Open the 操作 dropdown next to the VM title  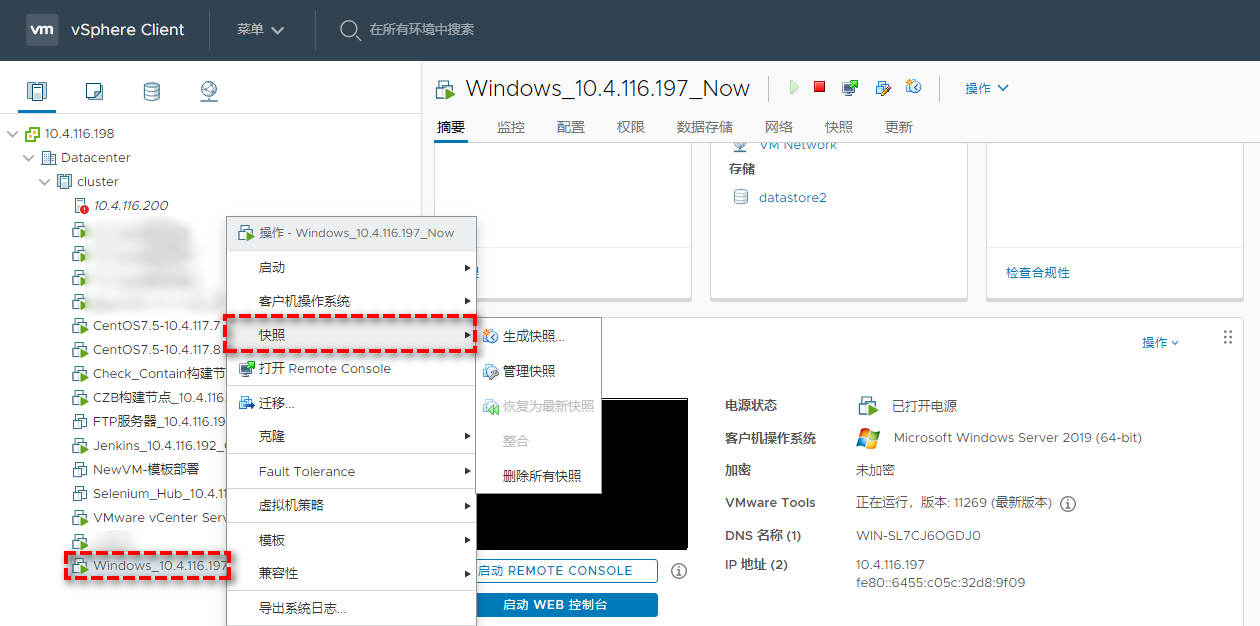986,89
